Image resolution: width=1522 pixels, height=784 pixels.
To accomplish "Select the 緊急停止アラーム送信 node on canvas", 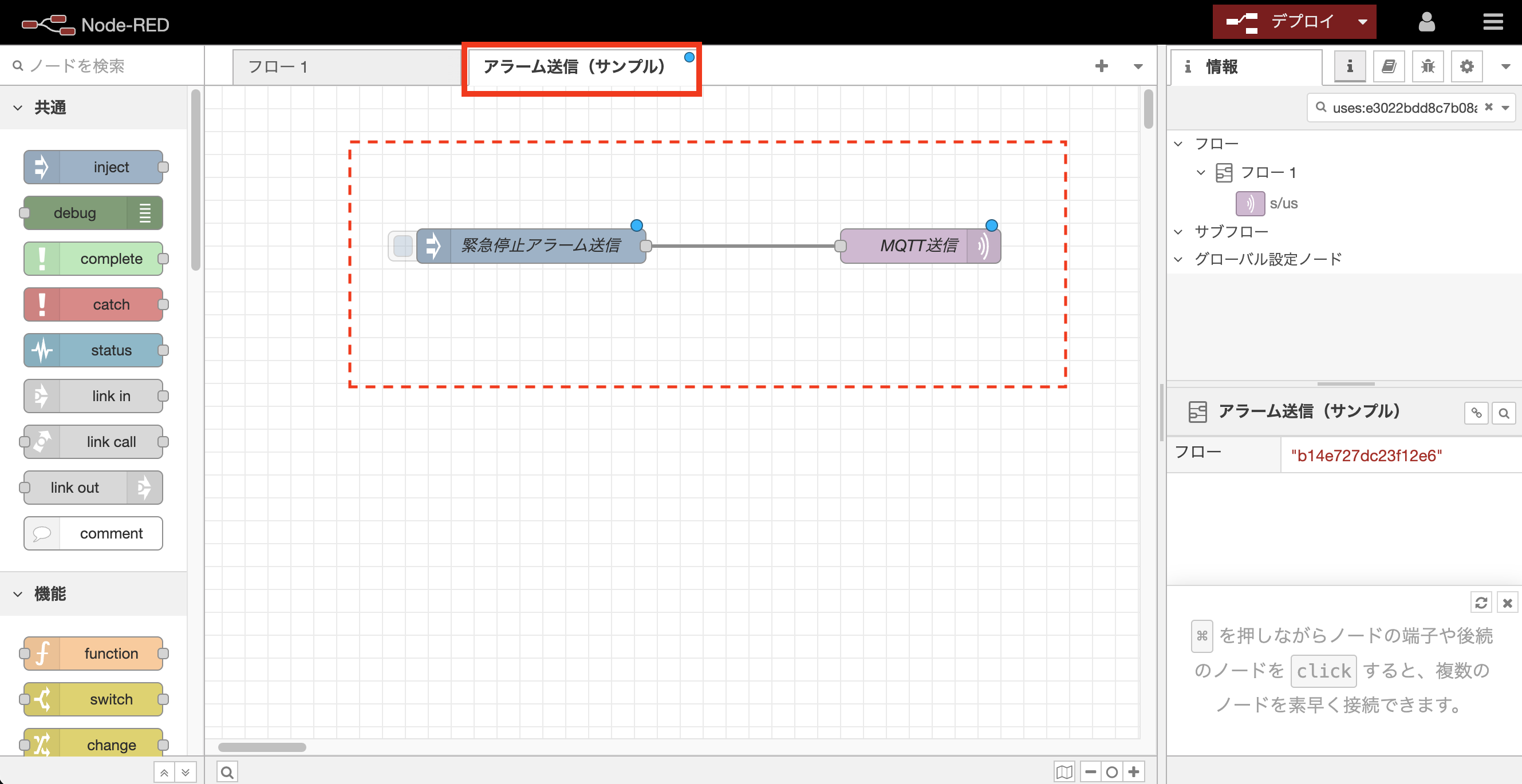I will point(531,246).
